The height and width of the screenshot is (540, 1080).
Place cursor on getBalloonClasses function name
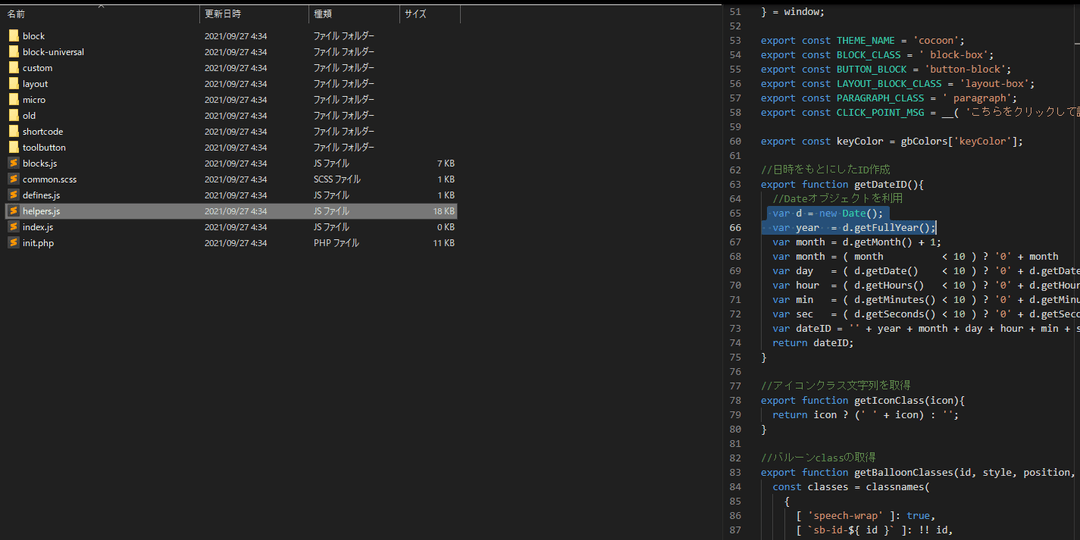(903, 472)
